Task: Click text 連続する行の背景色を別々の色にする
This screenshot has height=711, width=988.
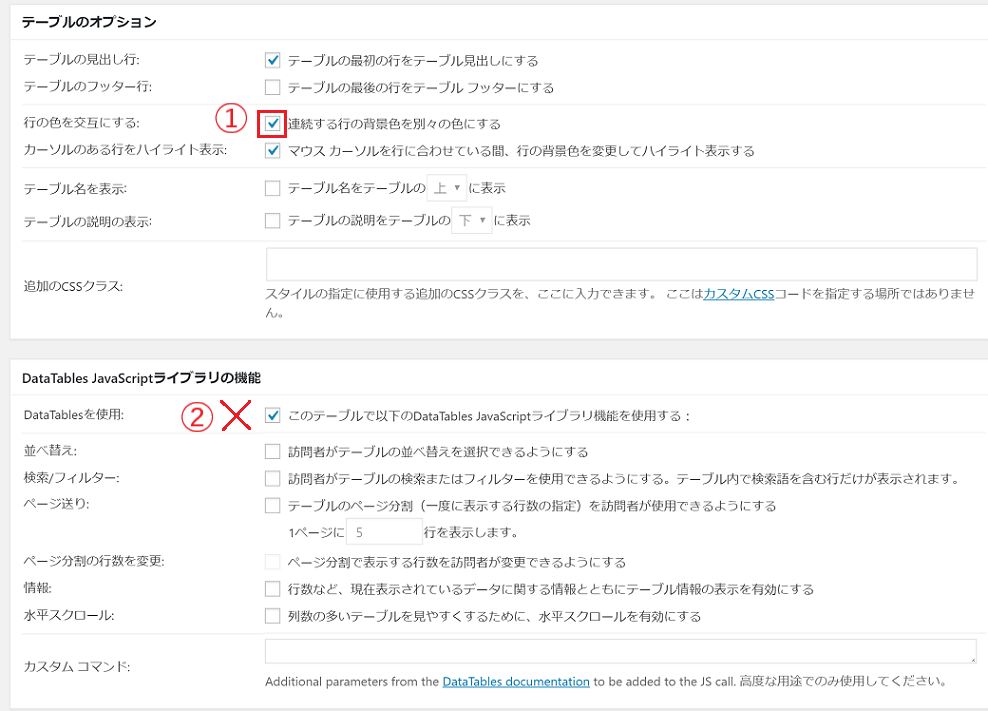Action: tap(394, 124)
